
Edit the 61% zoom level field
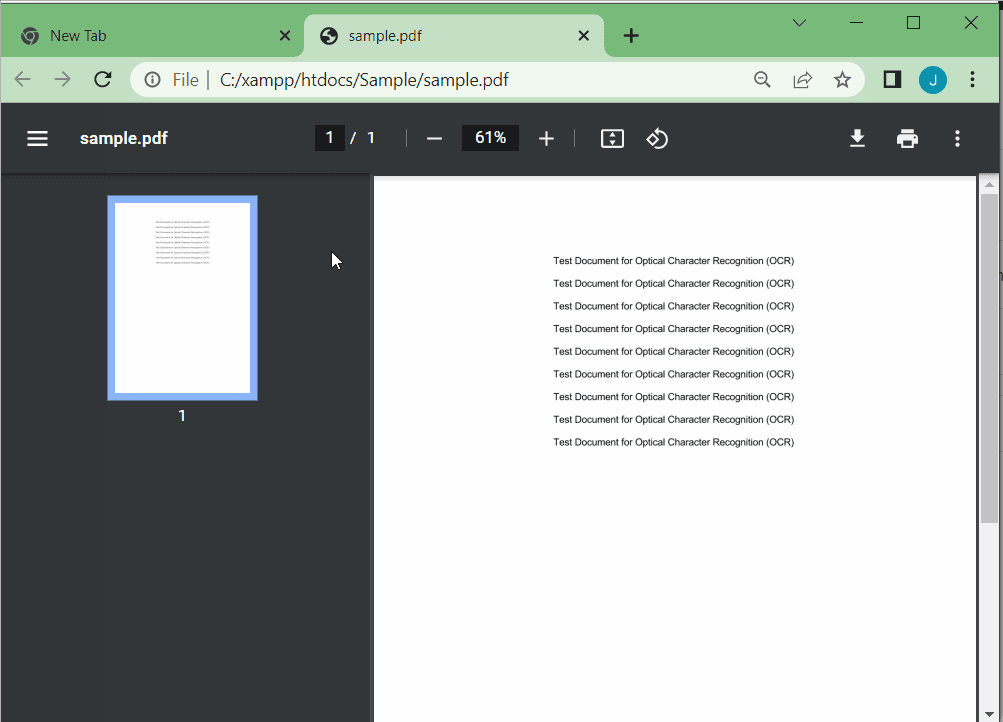coord(490,138)
